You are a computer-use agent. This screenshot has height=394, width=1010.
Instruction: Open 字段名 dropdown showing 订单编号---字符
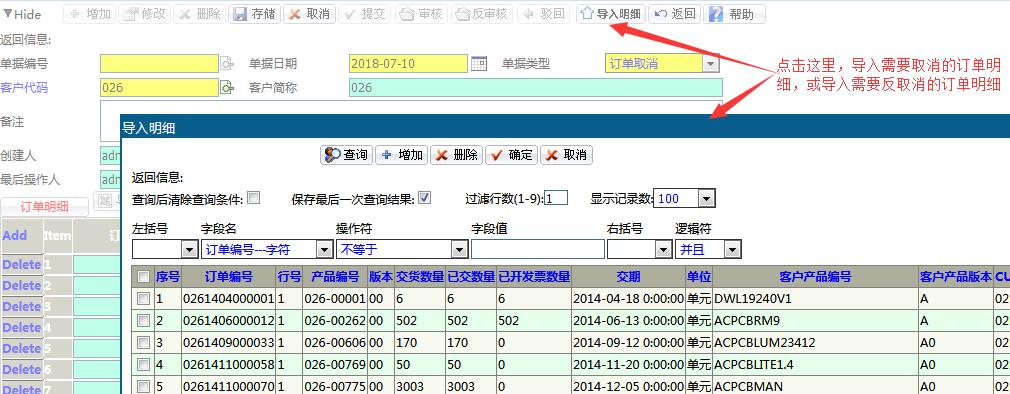click(x=325, y=249)
